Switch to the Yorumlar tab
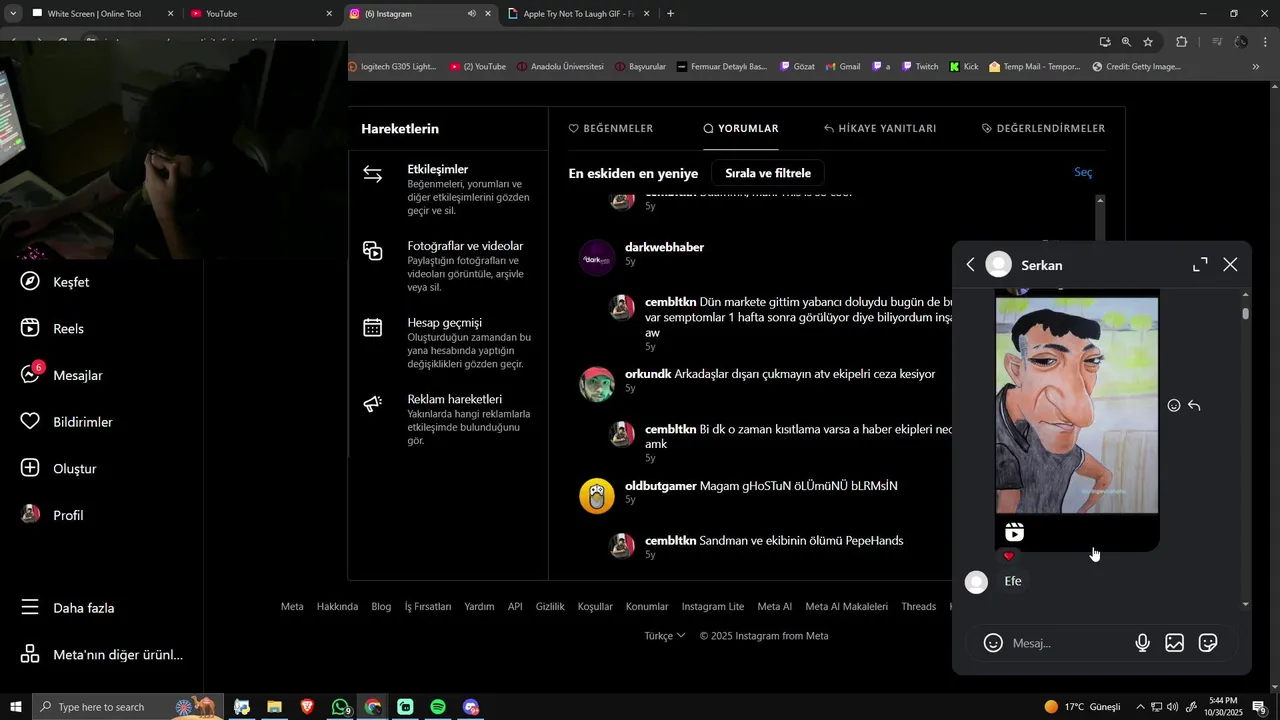The image size is (1280, 720). coord(741,128)
